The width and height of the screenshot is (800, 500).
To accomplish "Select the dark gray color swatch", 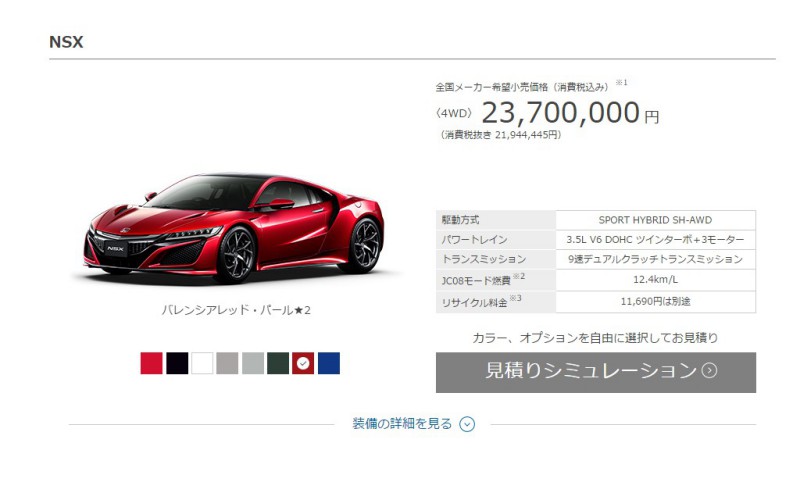I will pyautogui.click(x=227, y=363).
